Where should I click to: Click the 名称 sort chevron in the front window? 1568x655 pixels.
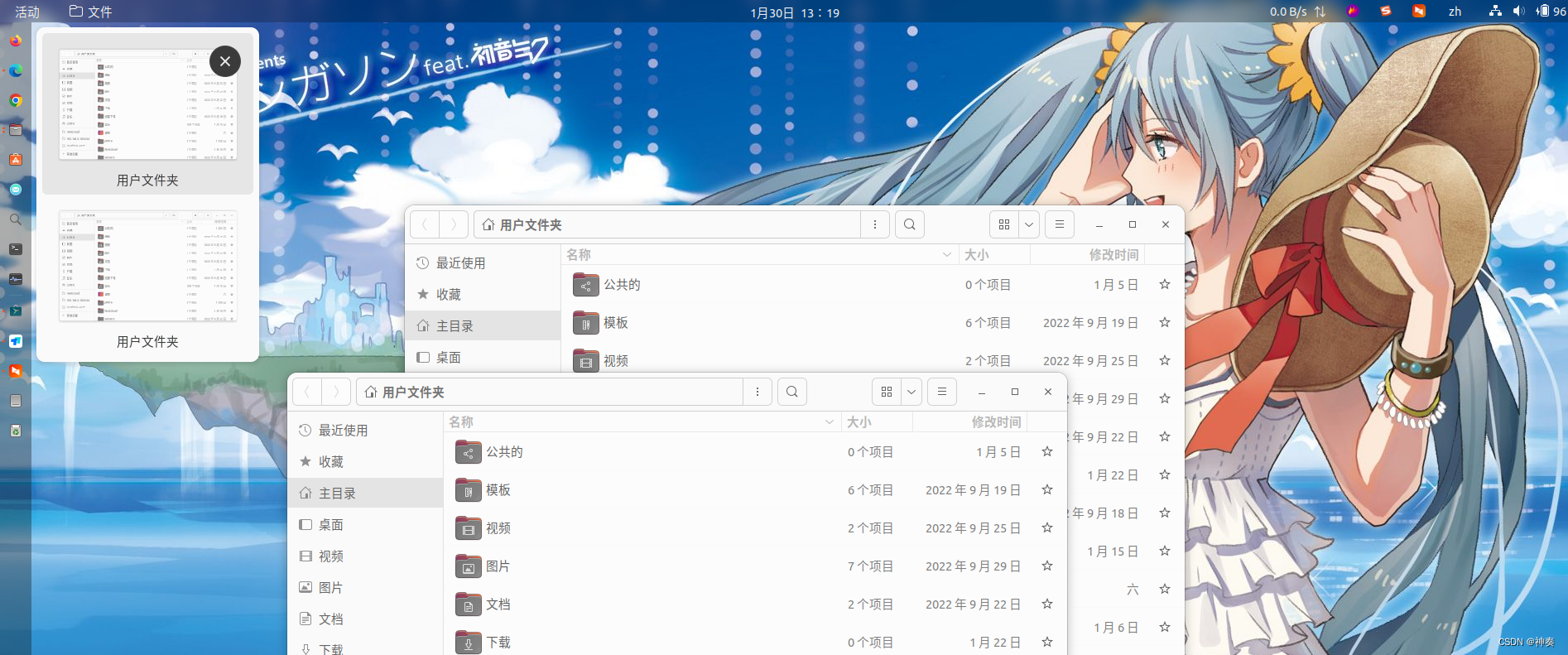(x=830, y=422)
